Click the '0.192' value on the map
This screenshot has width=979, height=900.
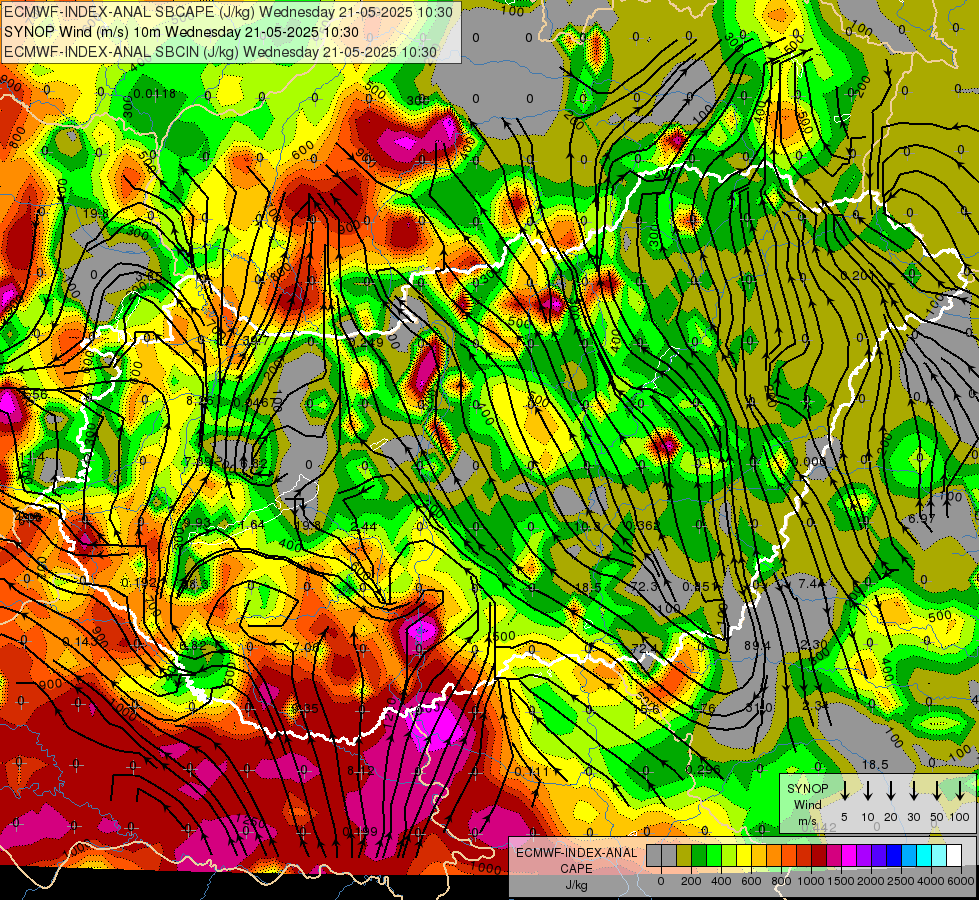(139, 583)
